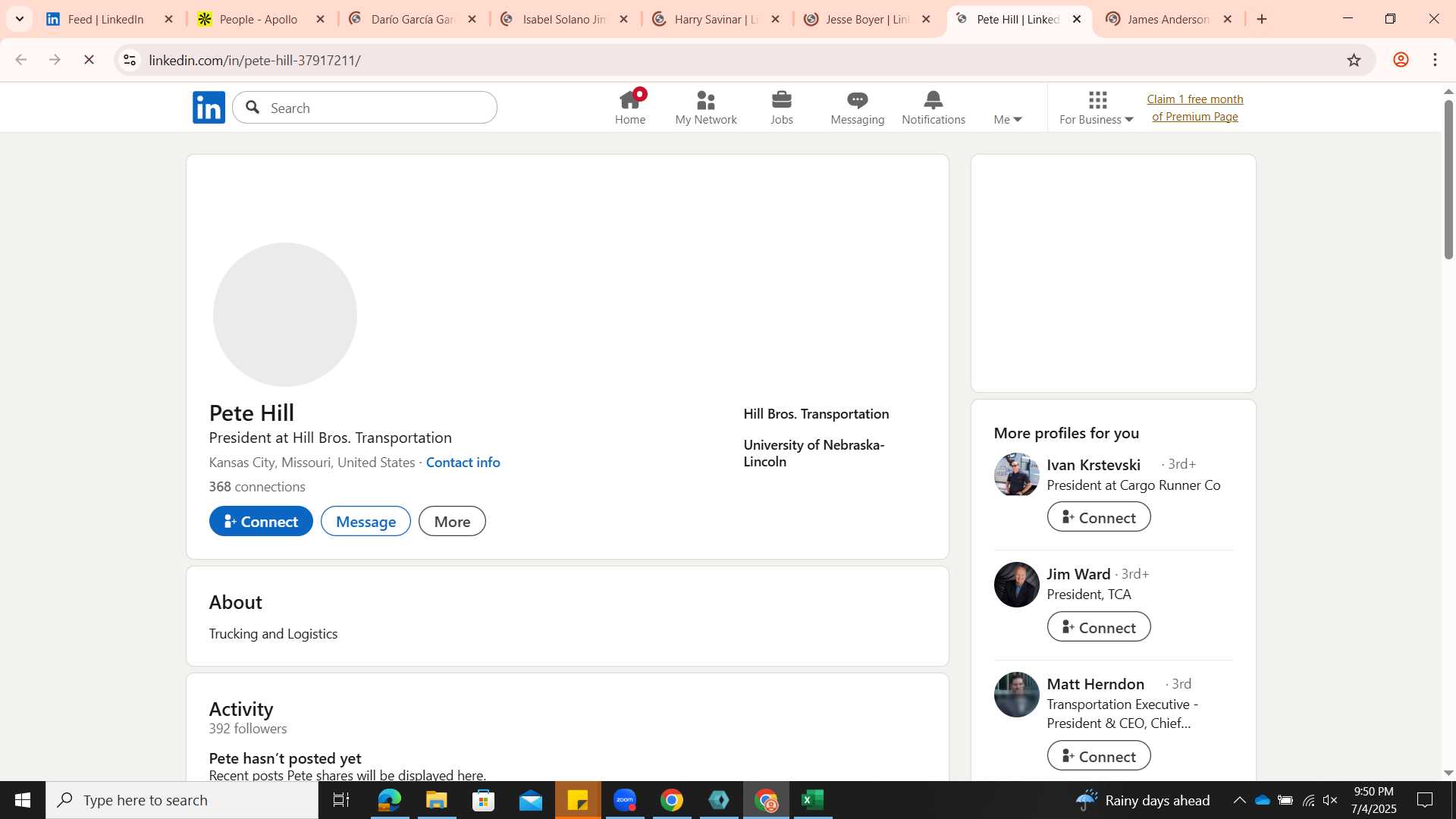Open Excel from taskbar

click(x=813, y=800)
